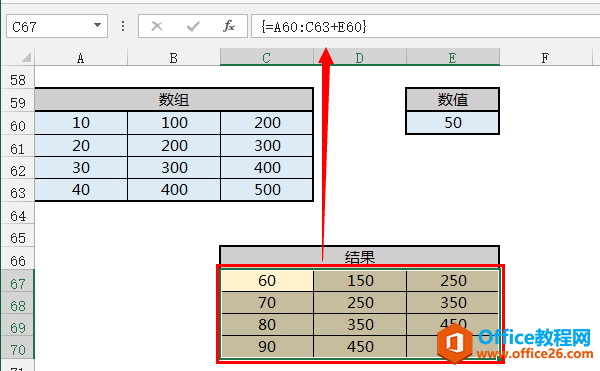
Task: Select cell B63 containing 400
Action: [x=174, y=190]
